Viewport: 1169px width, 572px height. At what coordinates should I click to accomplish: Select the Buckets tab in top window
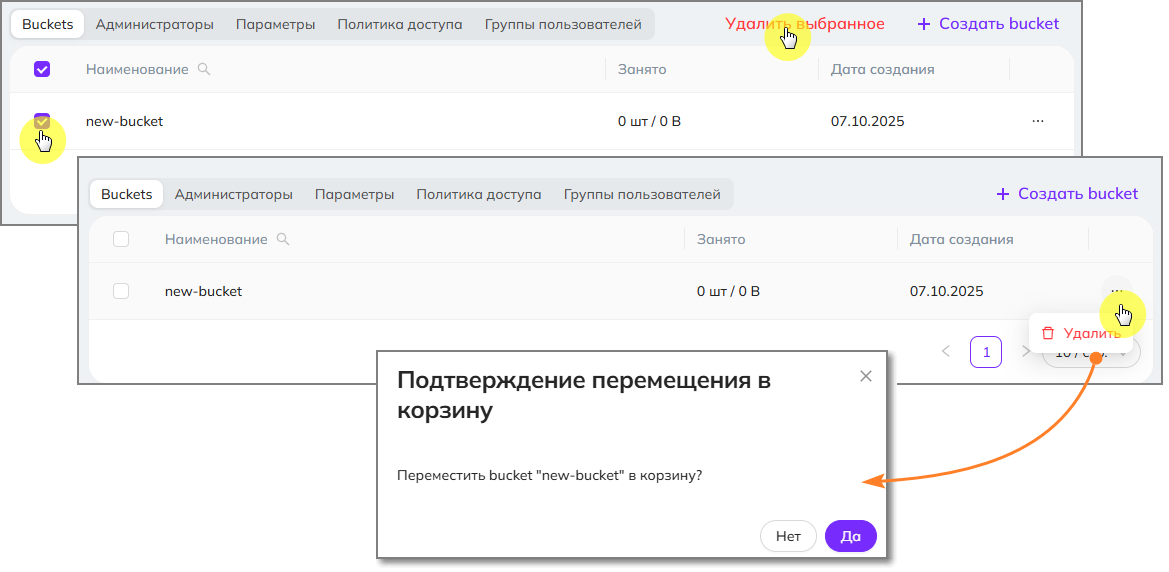point(48,25)
